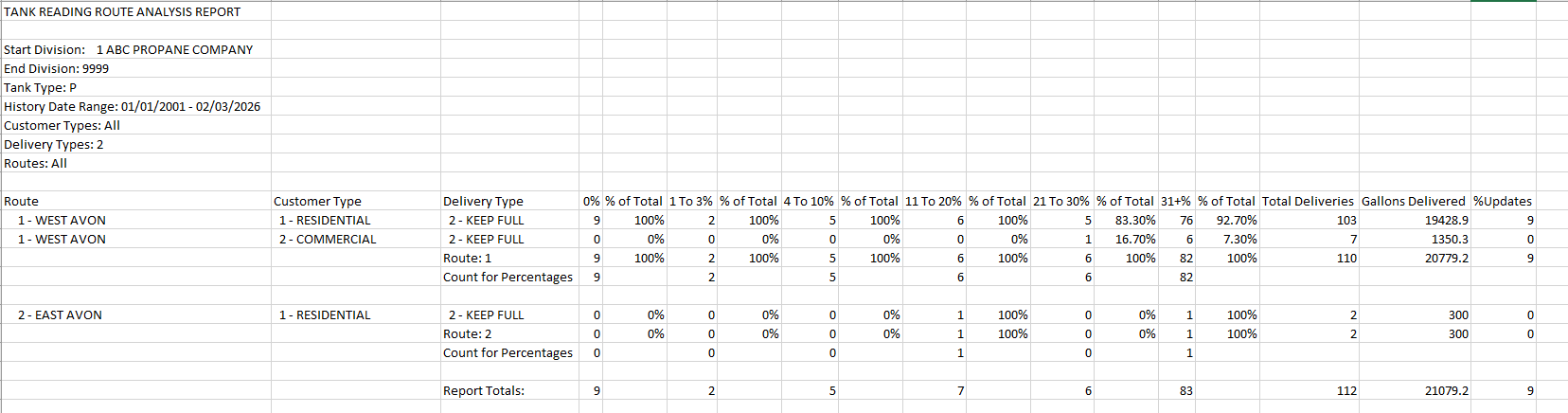Click the Start Division cell
1568x413 pixels.
click(129, 49)
